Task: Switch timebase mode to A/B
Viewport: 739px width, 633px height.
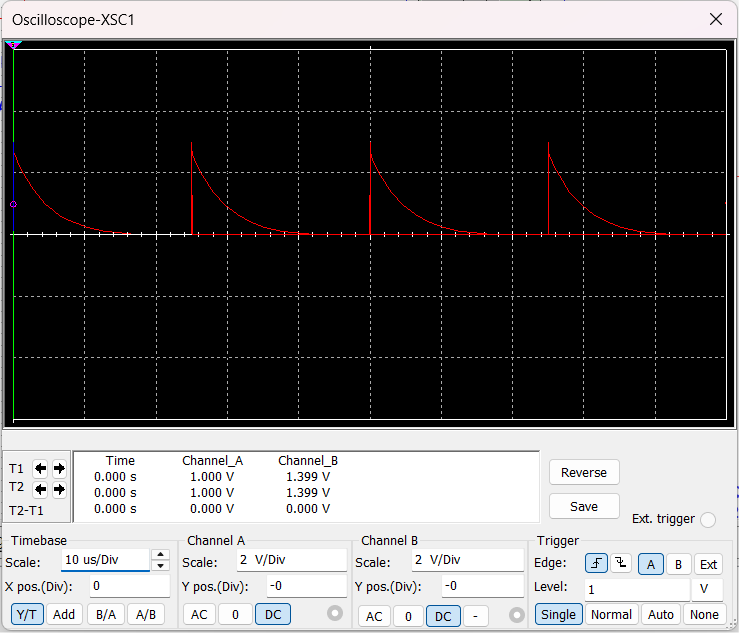Action: pyautogui.click(x=146, y=614)
